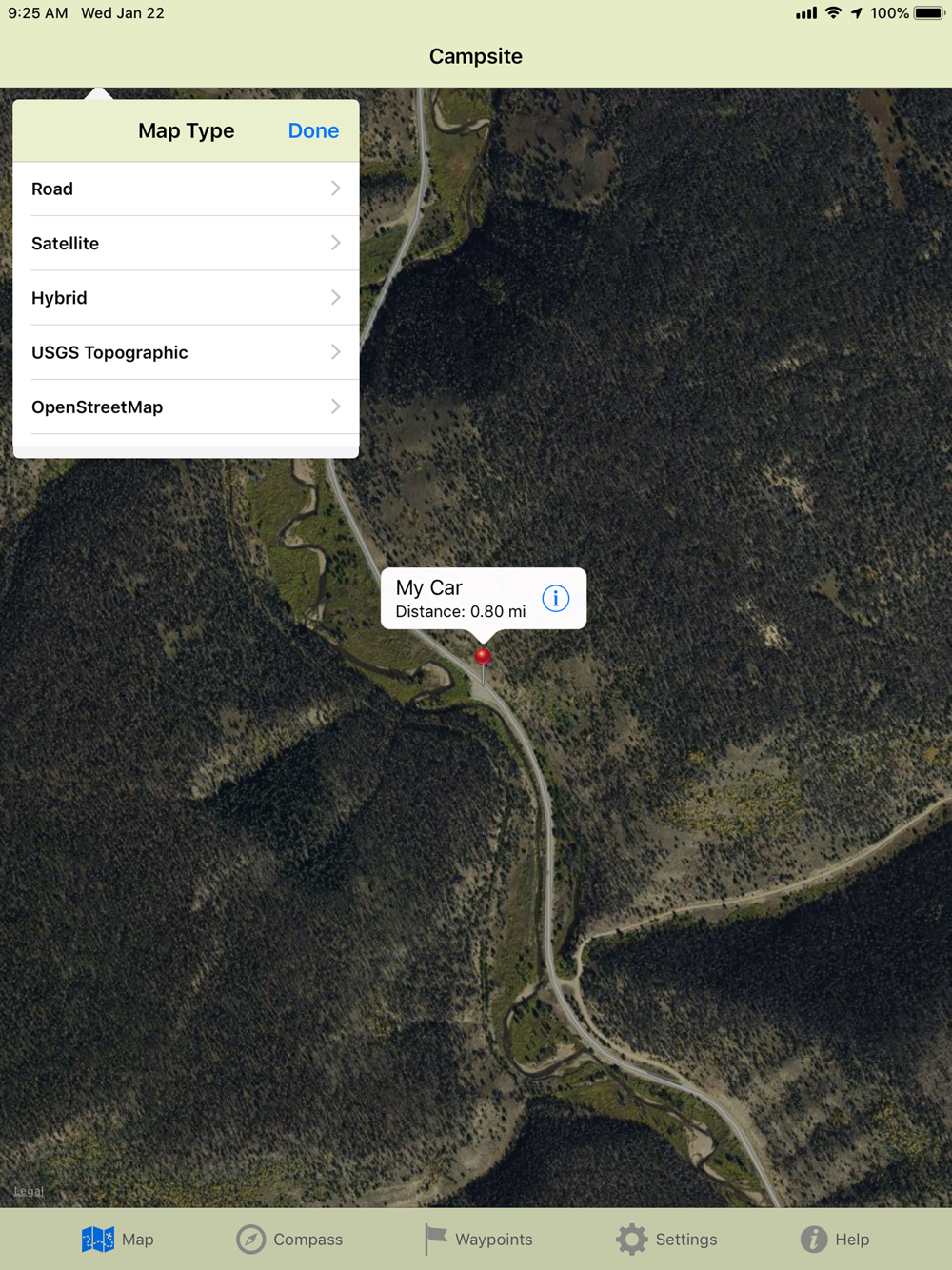Switch to the Waypoints tab label
Image resolution: width=952 pixels, height=1270 pixels.
[493, 1240]
